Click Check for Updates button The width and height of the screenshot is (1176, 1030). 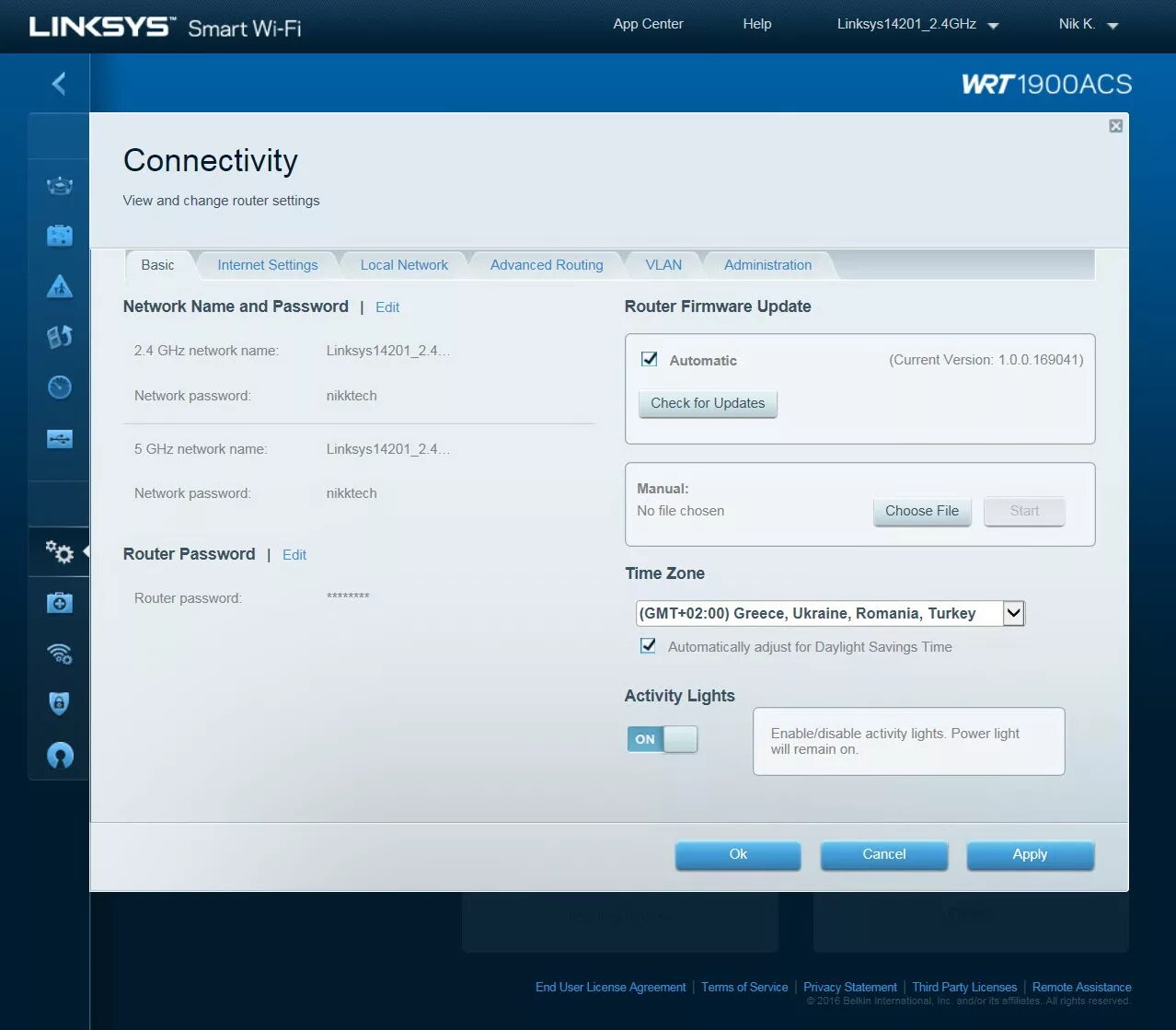pyautogui.click(x=708, y=403)
